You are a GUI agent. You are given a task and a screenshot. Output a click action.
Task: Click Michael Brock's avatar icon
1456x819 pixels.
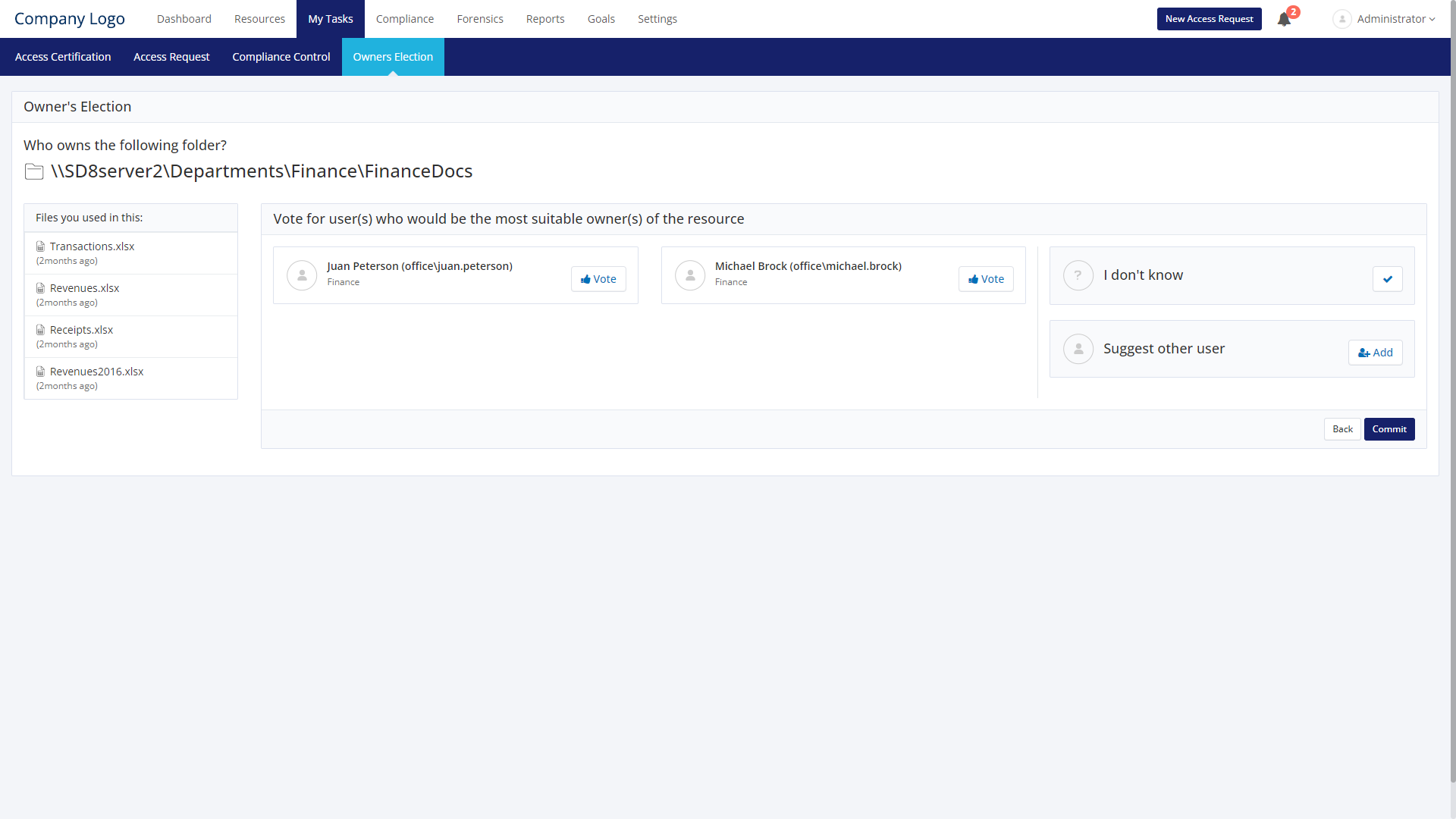[x=690, y=275]
